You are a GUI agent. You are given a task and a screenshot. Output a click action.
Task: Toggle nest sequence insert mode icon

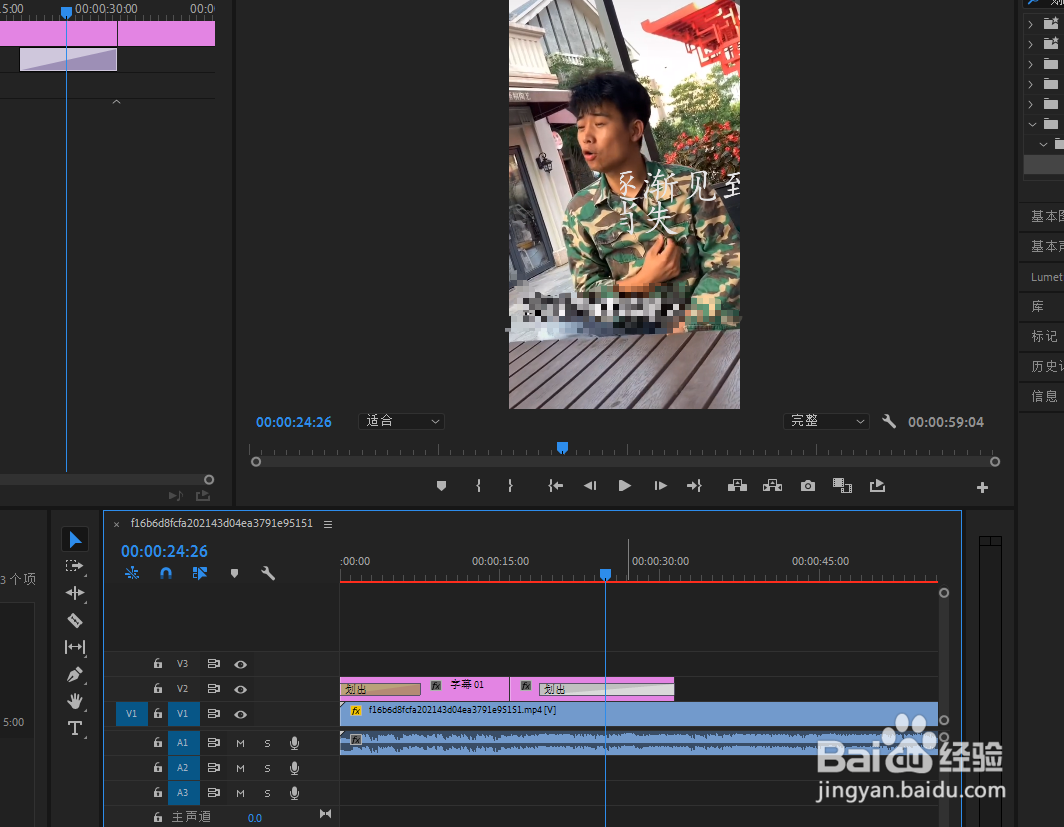(x=132, y=573)
